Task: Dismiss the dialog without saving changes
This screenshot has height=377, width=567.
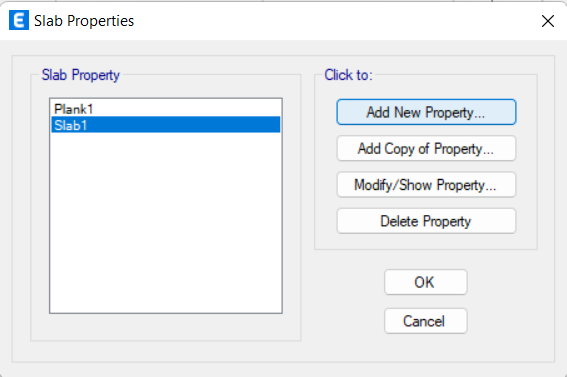Action: tap(426, 321)
